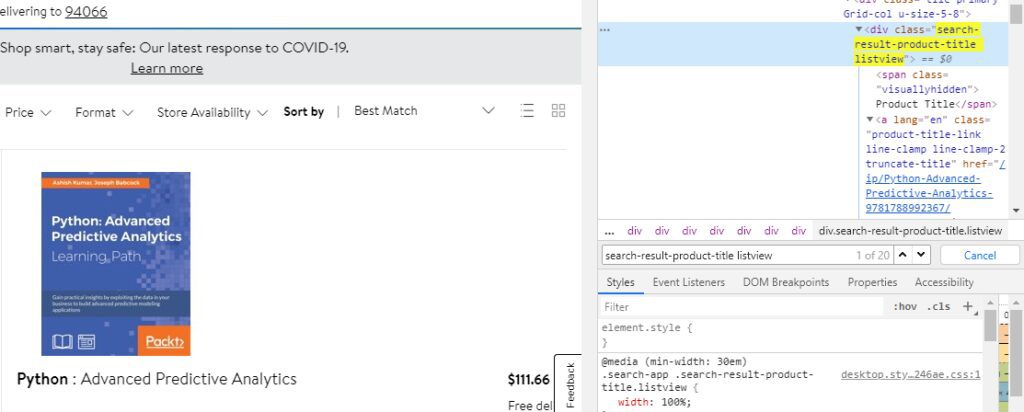Open the Best Match sort dropdown
1024x412 pixels.
425,111
